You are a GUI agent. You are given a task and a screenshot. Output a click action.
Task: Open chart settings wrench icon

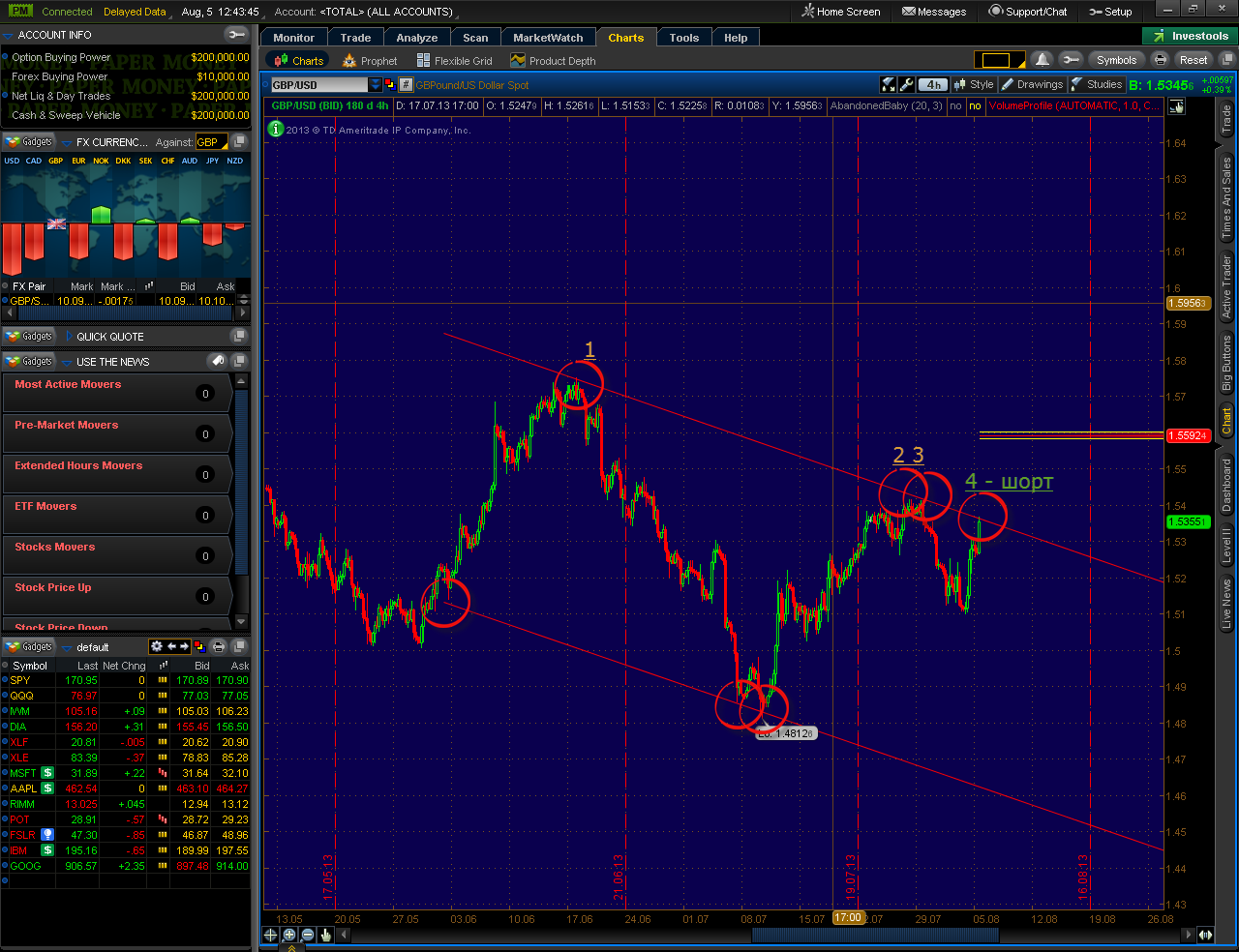click(x=906, y=85)
